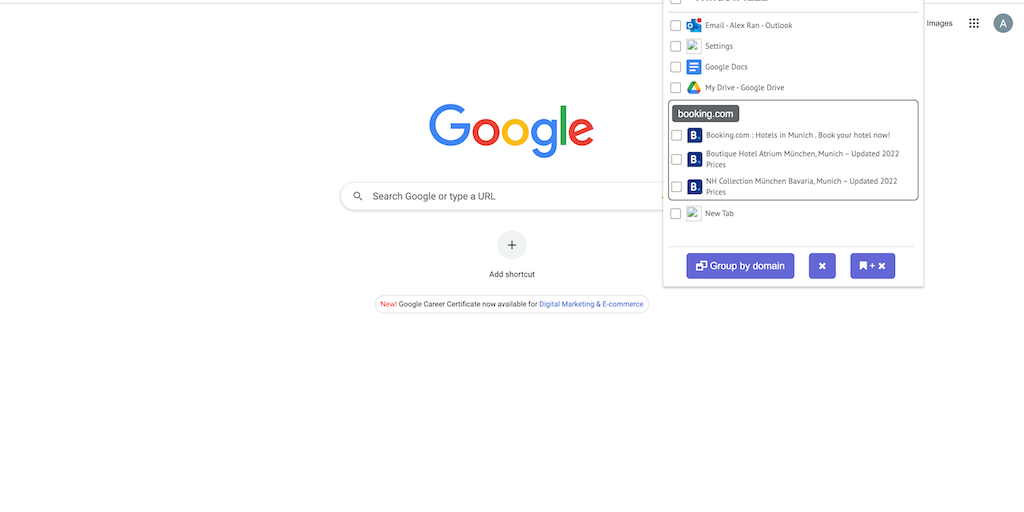Click NH Collection München Booking.com icon
The height and width of the screenshot is (512, 1024).
point(695,187)
